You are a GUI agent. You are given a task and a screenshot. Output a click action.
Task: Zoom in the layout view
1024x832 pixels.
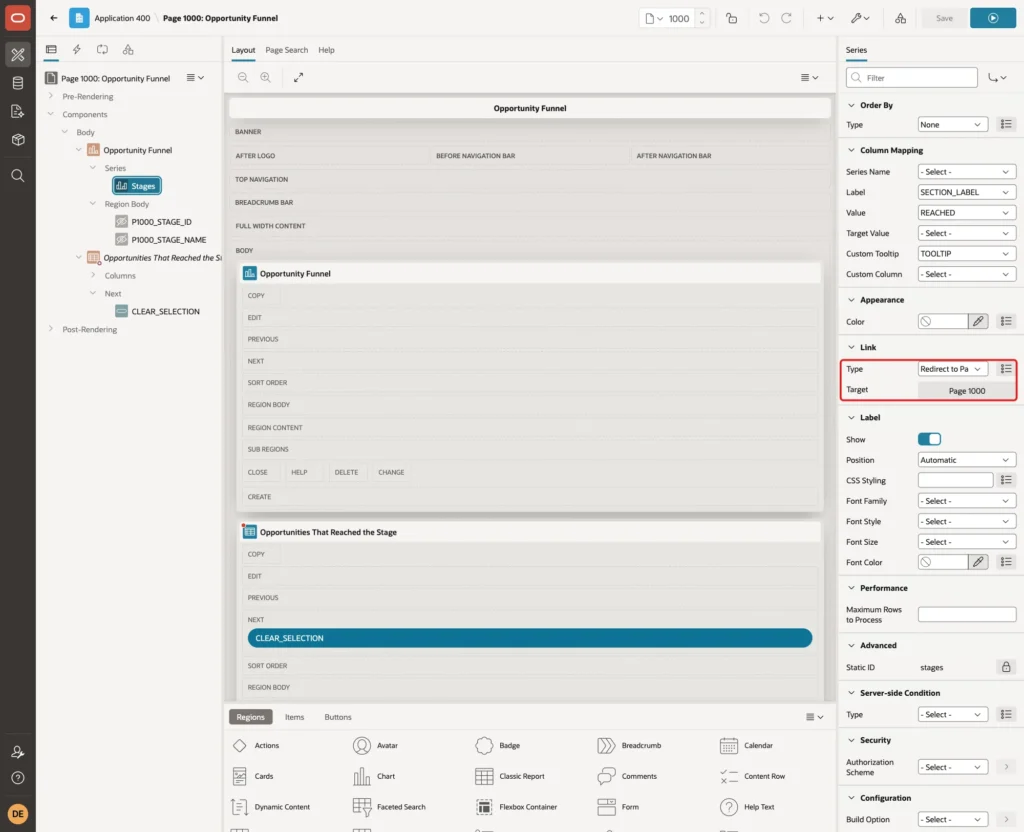[x=266, y=77]
